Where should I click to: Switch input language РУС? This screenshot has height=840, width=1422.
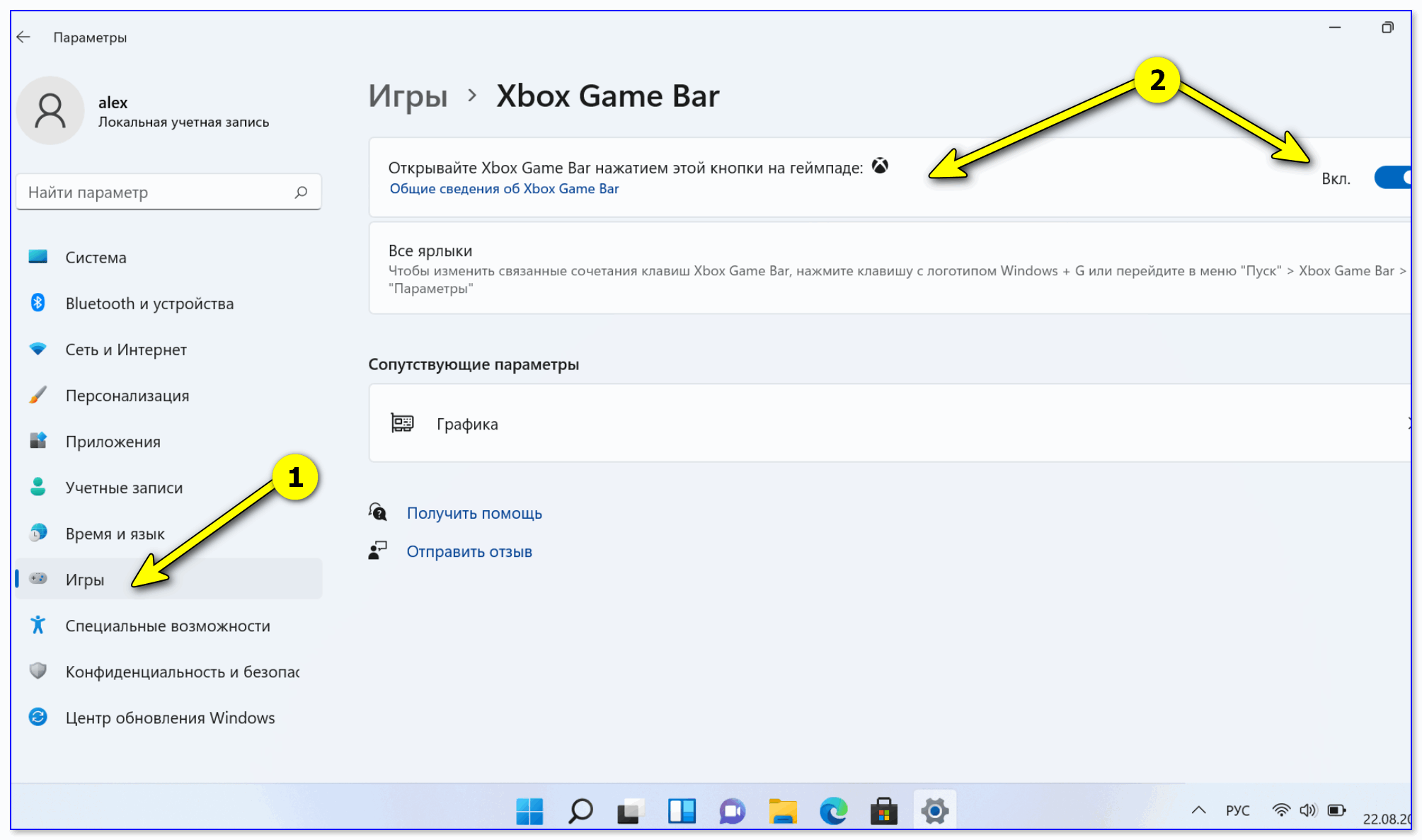[x=1238, y=810]
